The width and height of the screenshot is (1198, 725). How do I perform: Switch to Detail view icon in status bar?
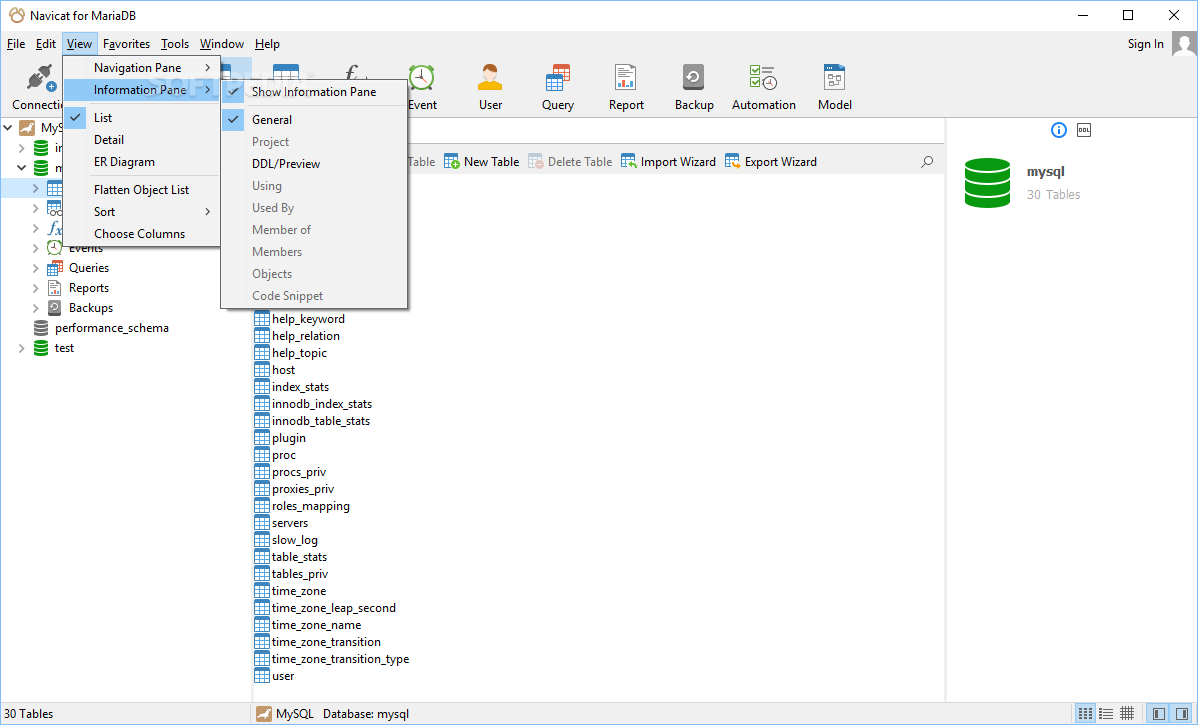coord(1106,714)
